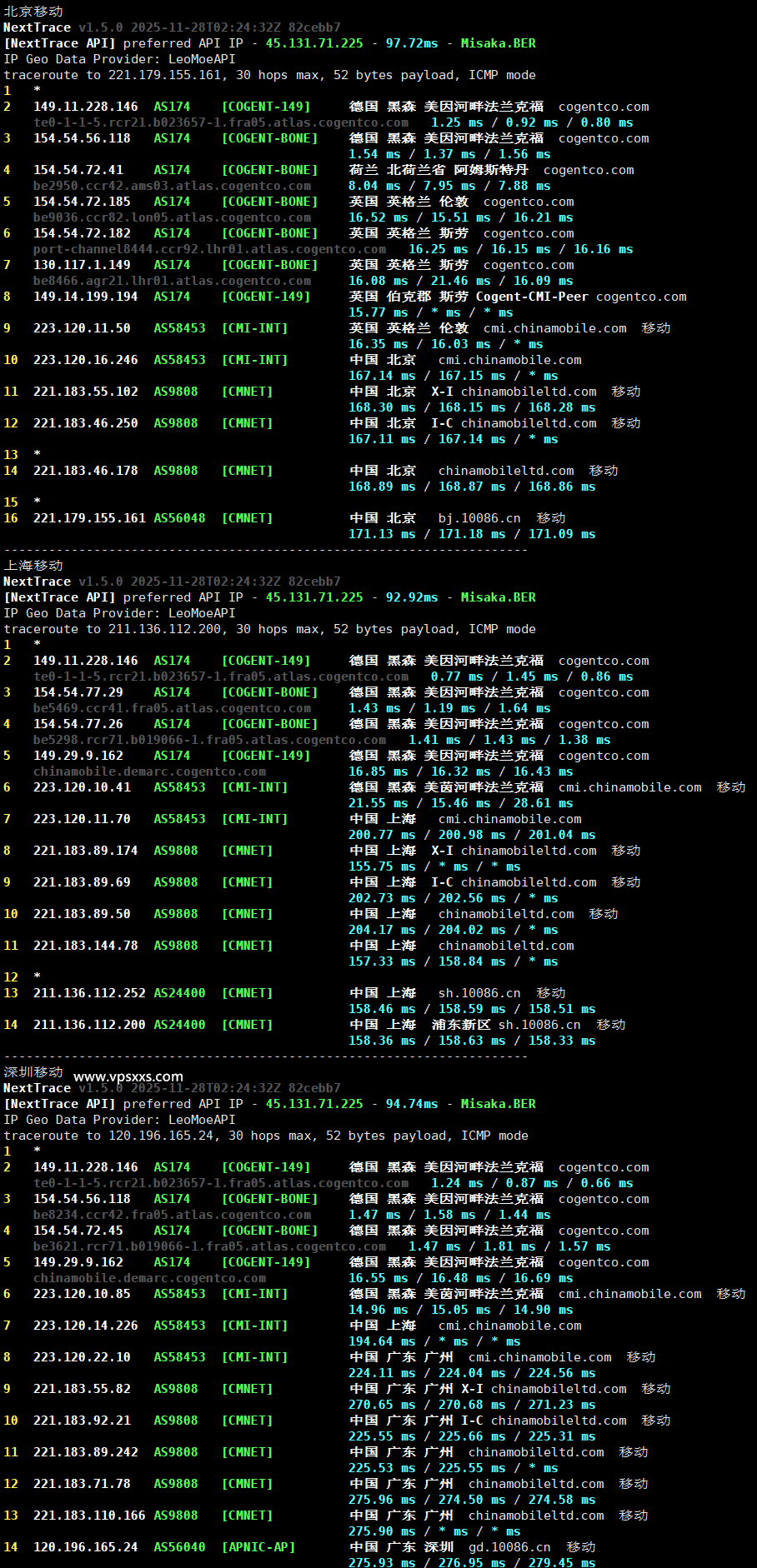Viewport: 757px width, 1568px height.
Task: Click the hop IP '223.120.10.41'
Action: point(82,787)
